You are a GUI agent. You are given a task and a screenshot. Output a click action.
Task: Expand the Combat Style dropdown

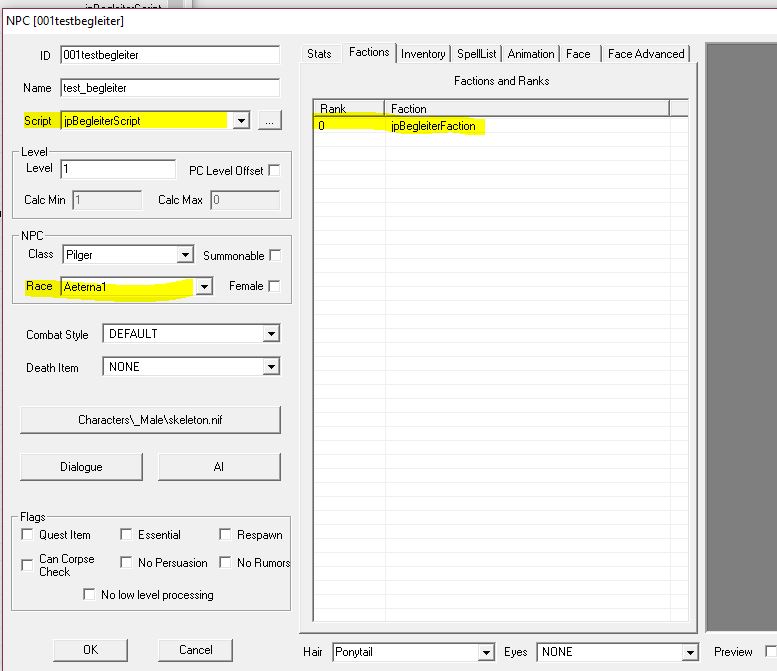(271, 334)
